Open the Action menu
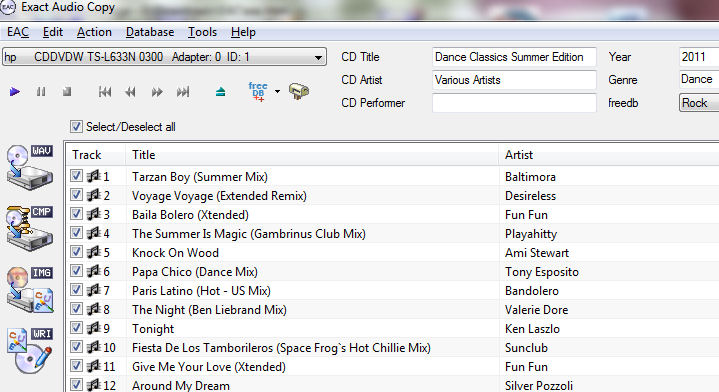 pos(94,32)
